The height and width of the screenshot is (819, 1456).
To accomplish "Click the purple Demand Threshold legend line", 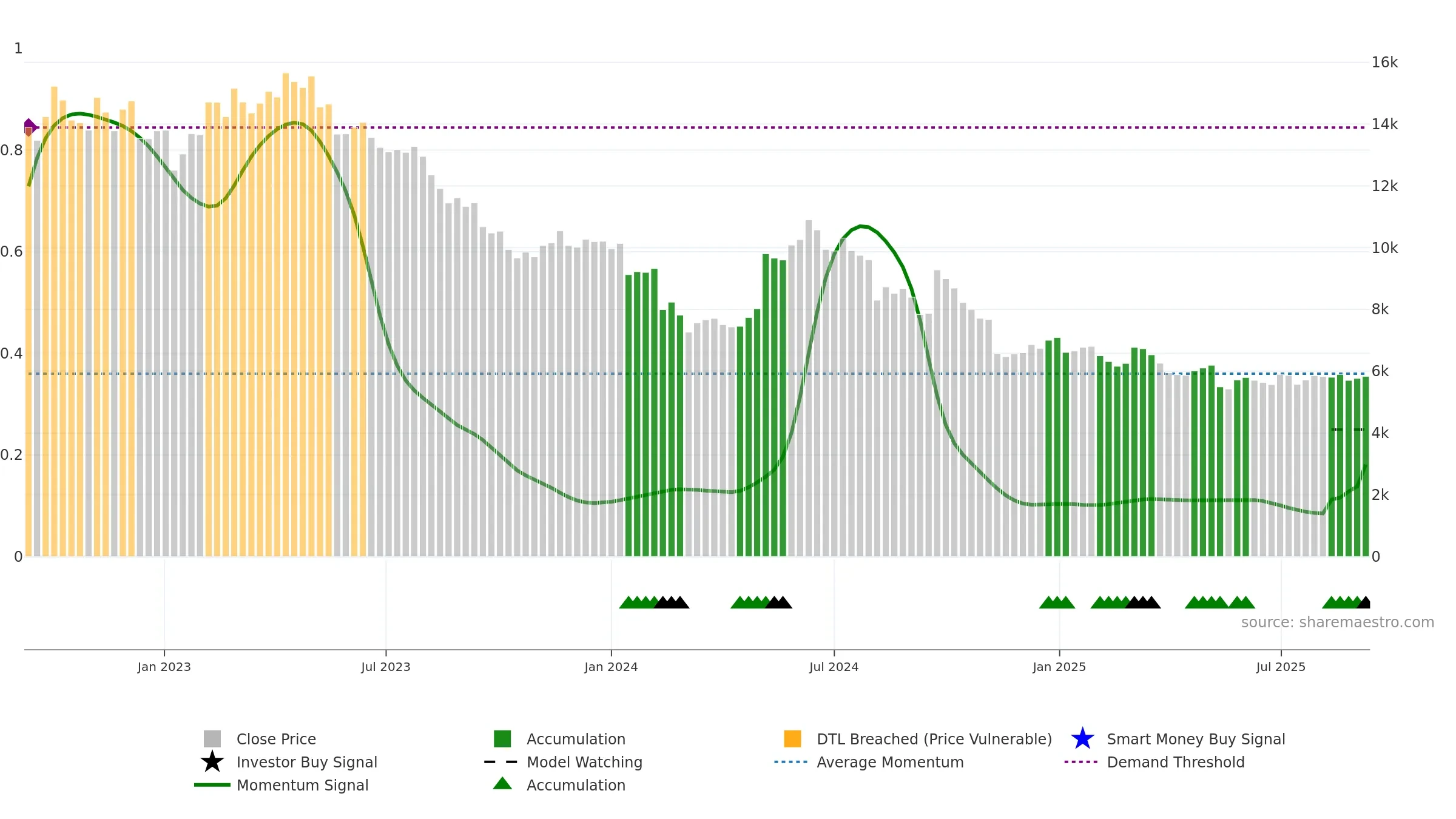I will click(1081, 762).
